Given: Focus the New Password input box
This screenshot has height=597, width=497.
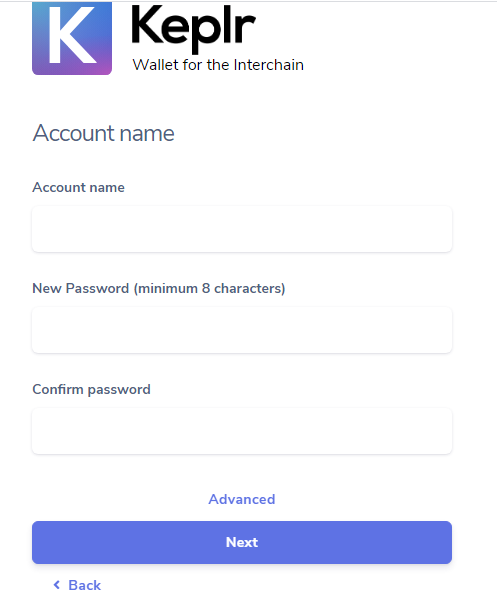Looking at the screenshot, I should pos(242,330).
